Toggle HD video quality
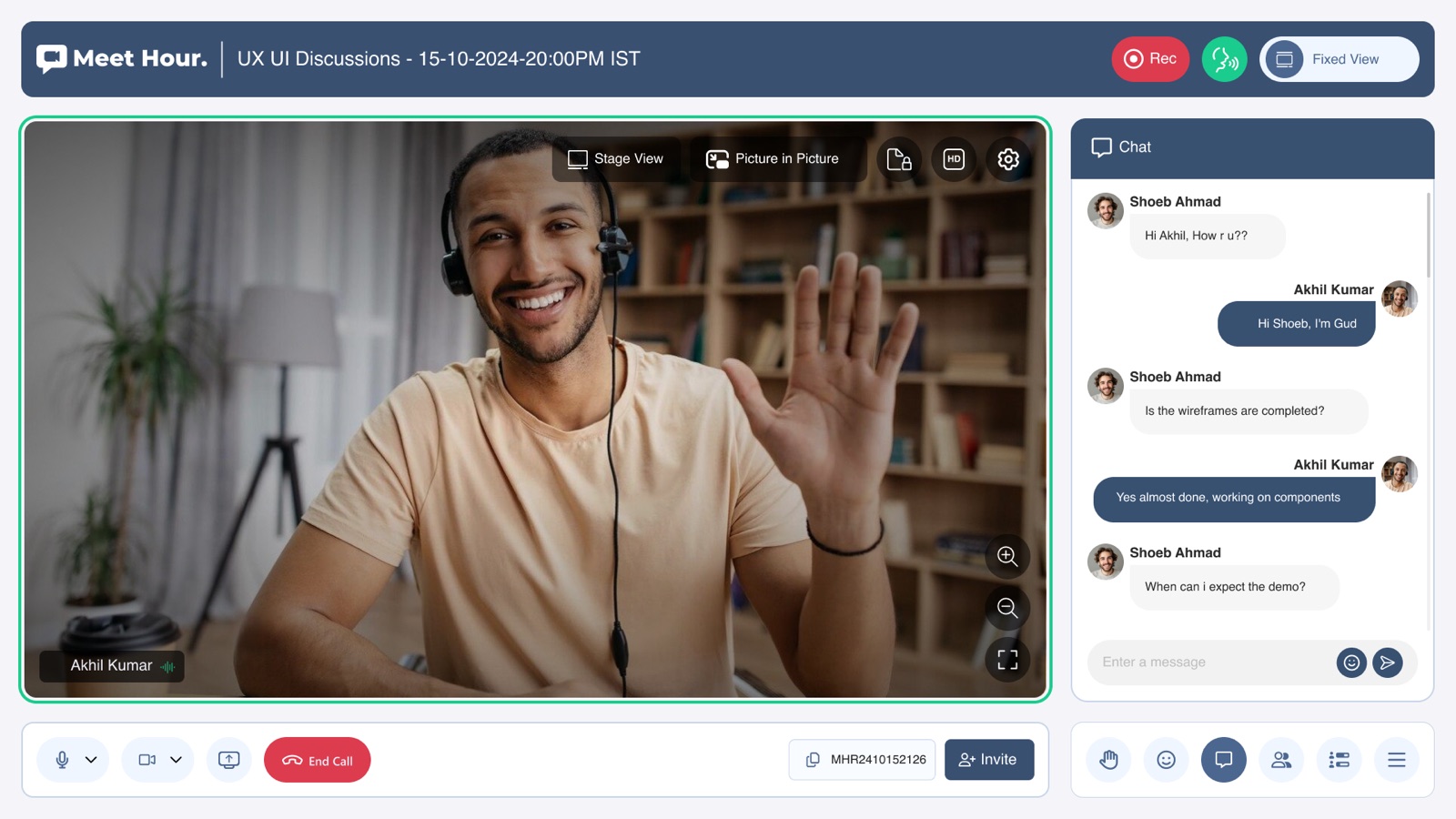The width and height of the screenshot is (1456, 819). coord(954,159)
